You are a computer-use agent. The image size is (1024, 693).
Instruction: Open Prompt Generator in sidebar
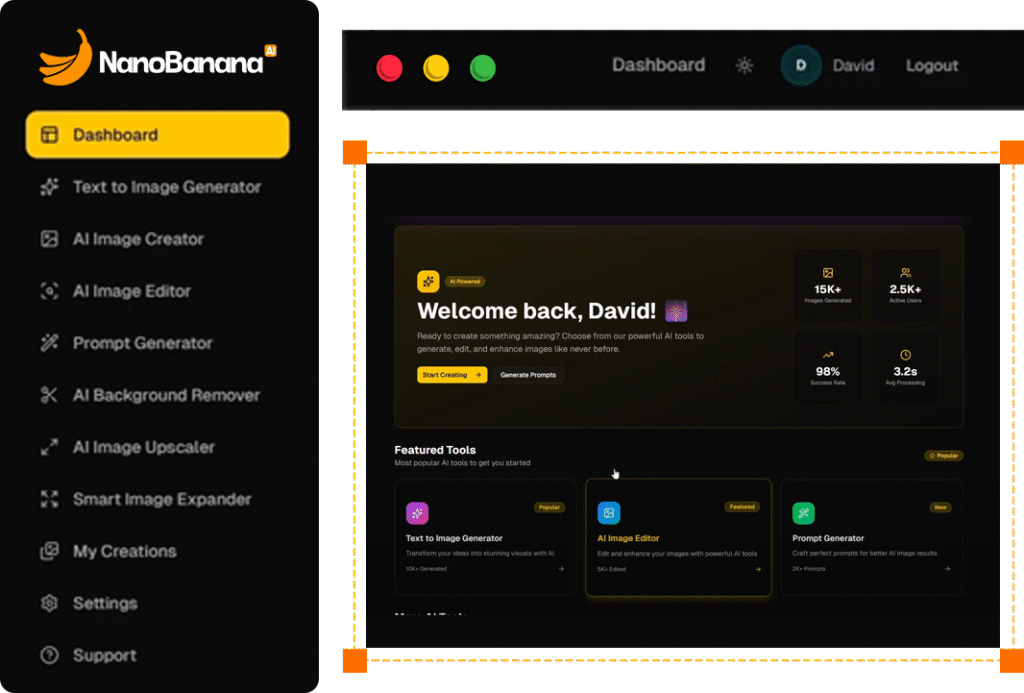pyautogui.click(x=142, y=343)
